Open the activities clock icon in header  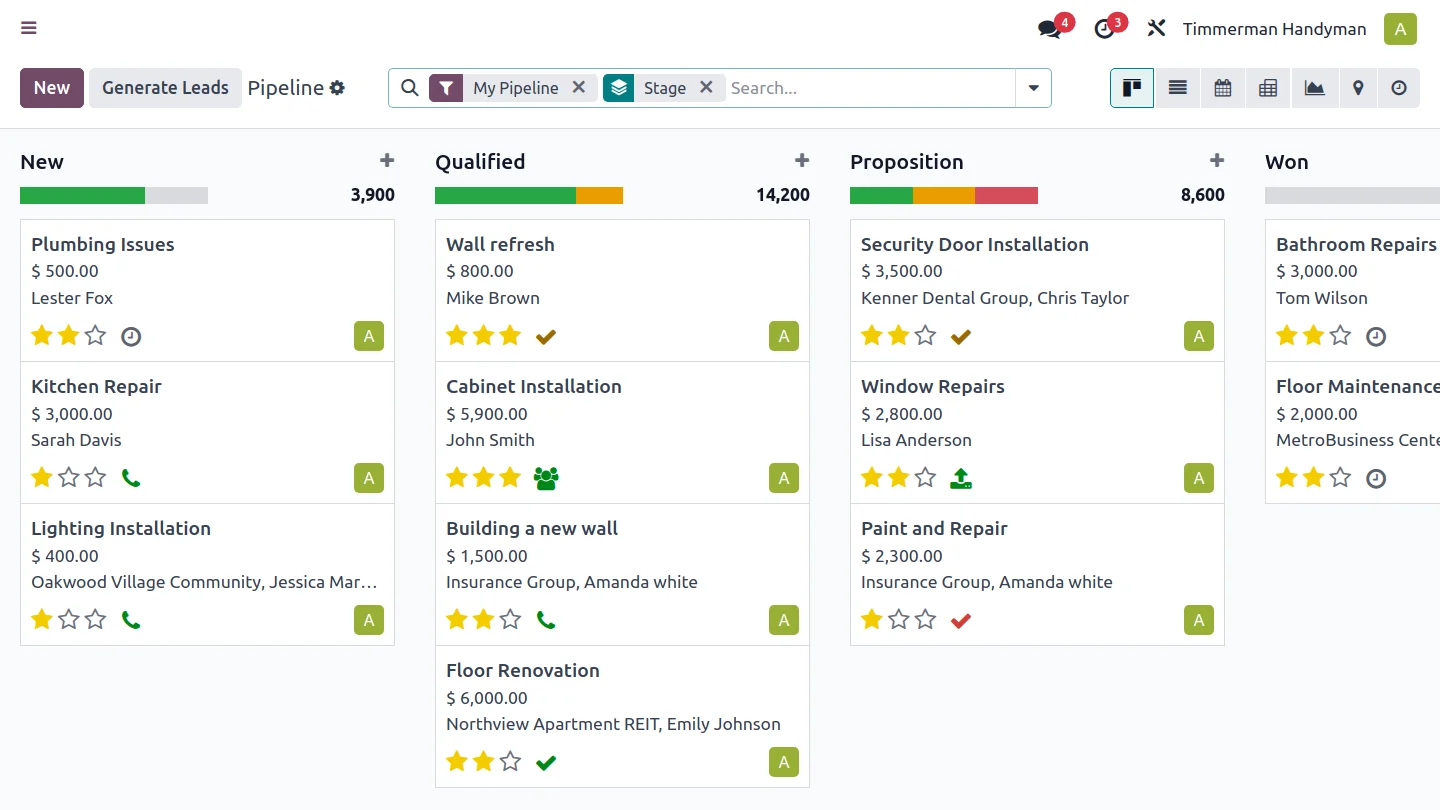pyautogui.click(x=1104, y=29)
